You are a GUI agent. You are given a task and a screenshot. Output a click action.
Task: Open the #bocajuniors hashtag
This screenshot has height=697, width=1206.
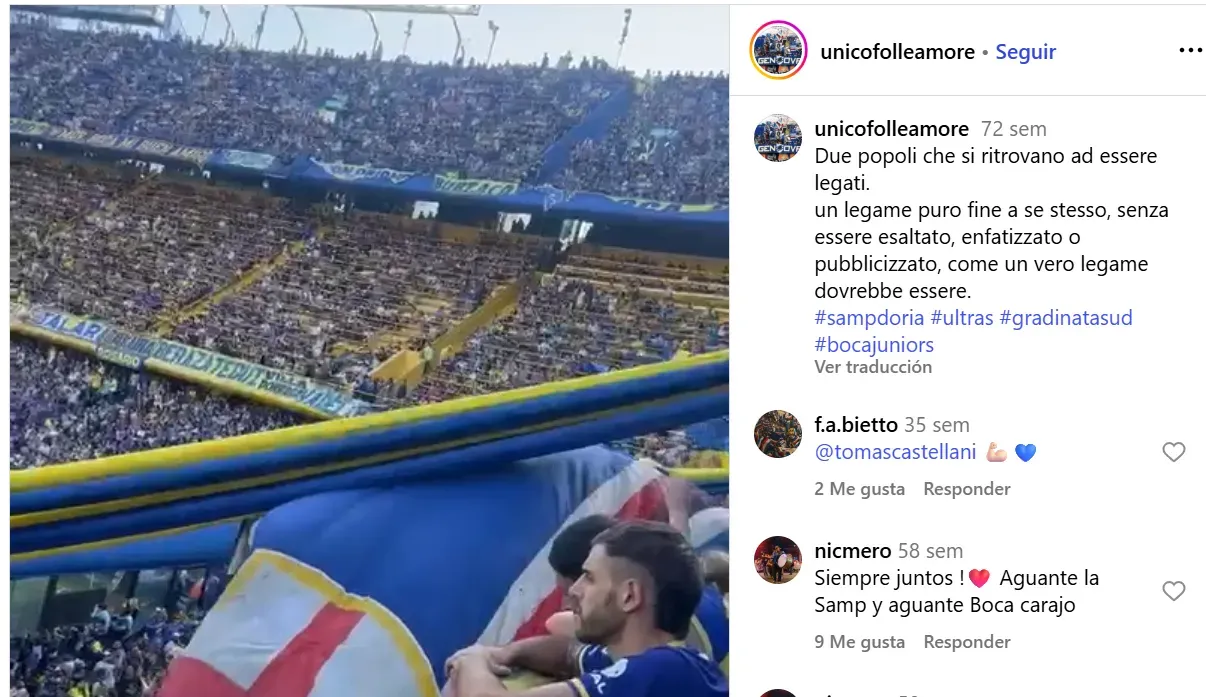click(874, 345)
